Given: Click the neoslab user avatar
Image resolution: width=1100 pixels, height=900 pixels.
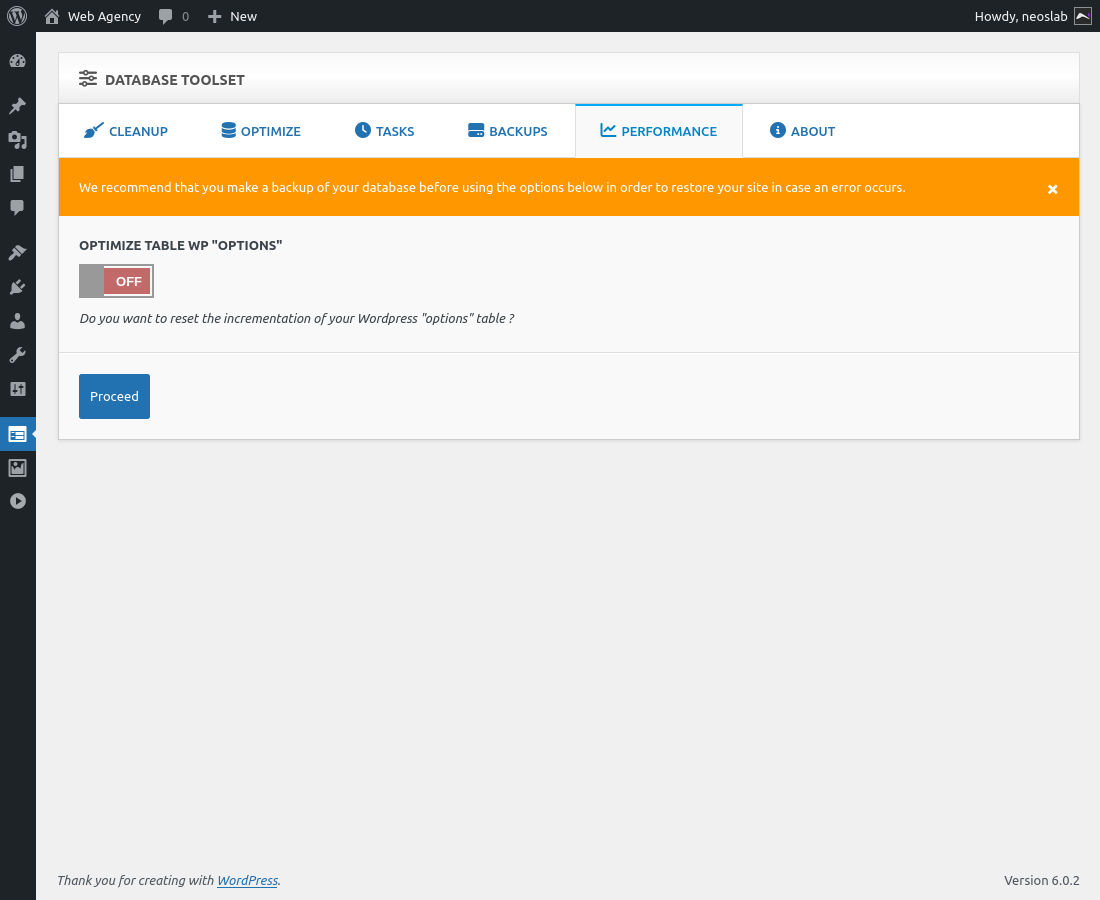Looking at the screenshot, I should coord(1083,16).
